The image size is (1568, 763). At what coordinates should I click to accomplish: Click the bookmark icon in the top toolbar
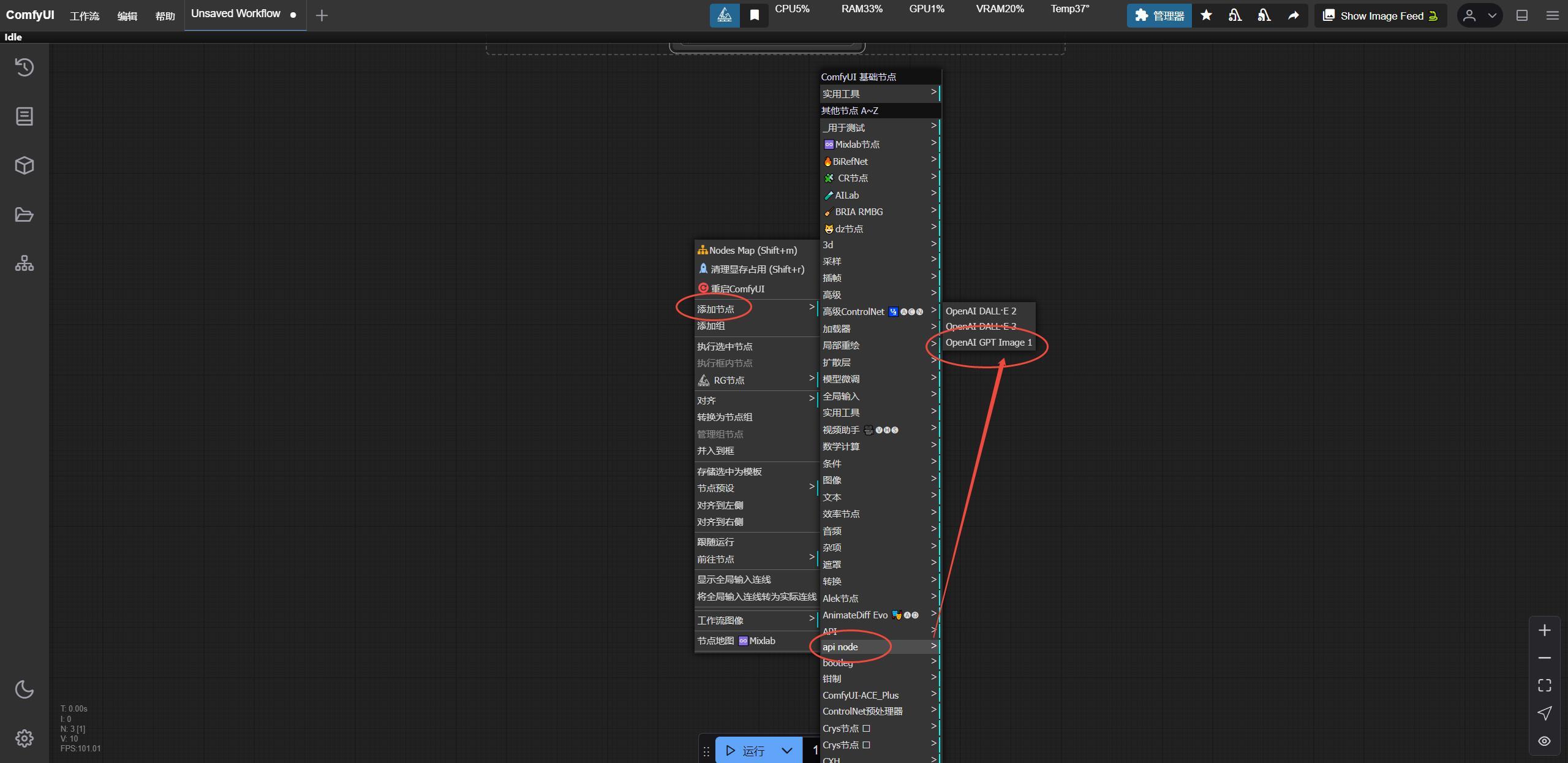coord(753,15)
